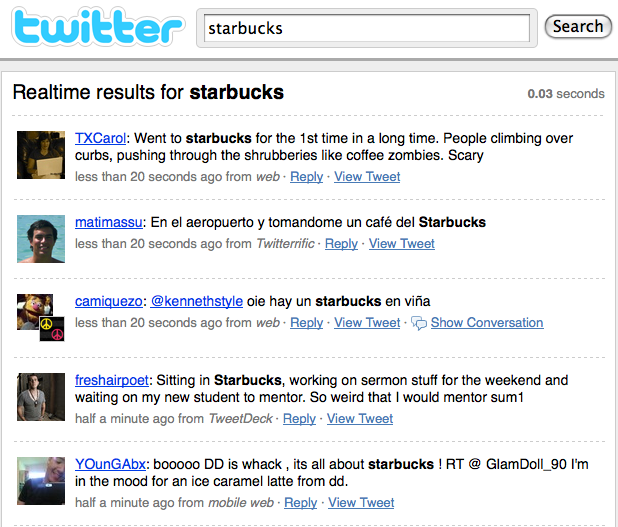View Tweet link for YOunGAbx's post
This screenshot has width=618, height=527.
(361, 503)
